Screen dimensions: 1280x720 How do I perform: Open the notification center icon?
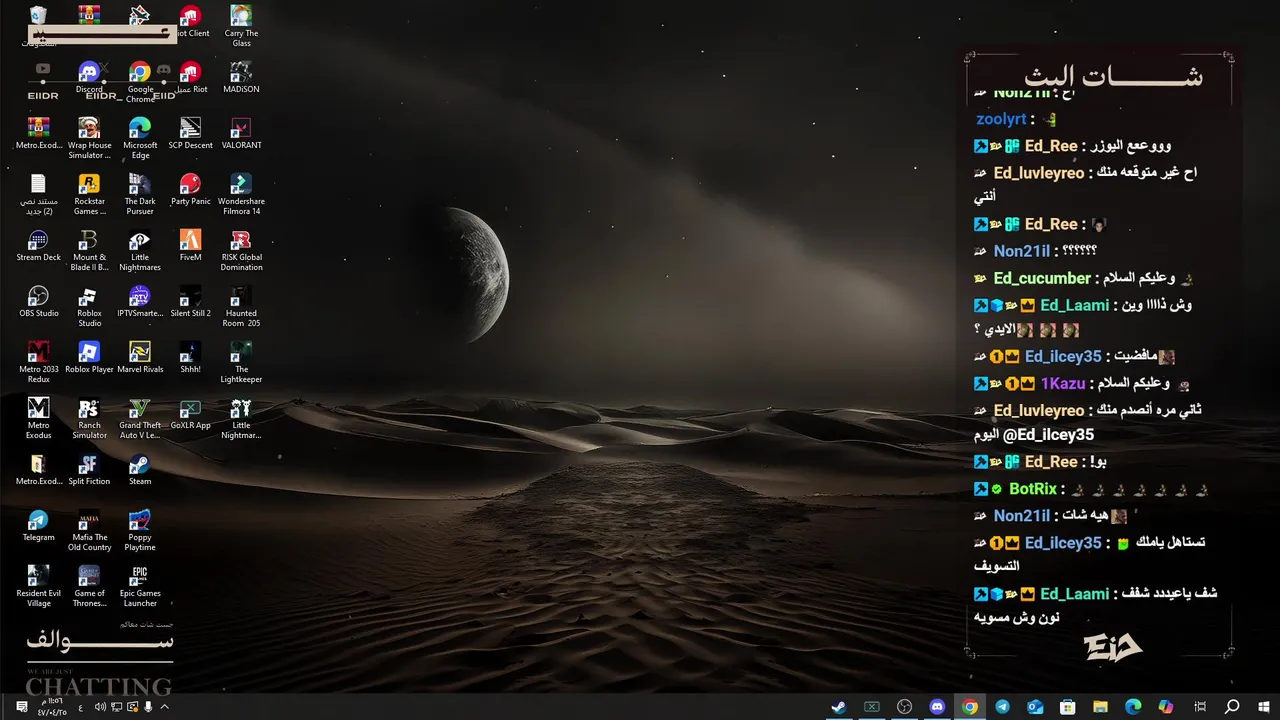point(22,707)
